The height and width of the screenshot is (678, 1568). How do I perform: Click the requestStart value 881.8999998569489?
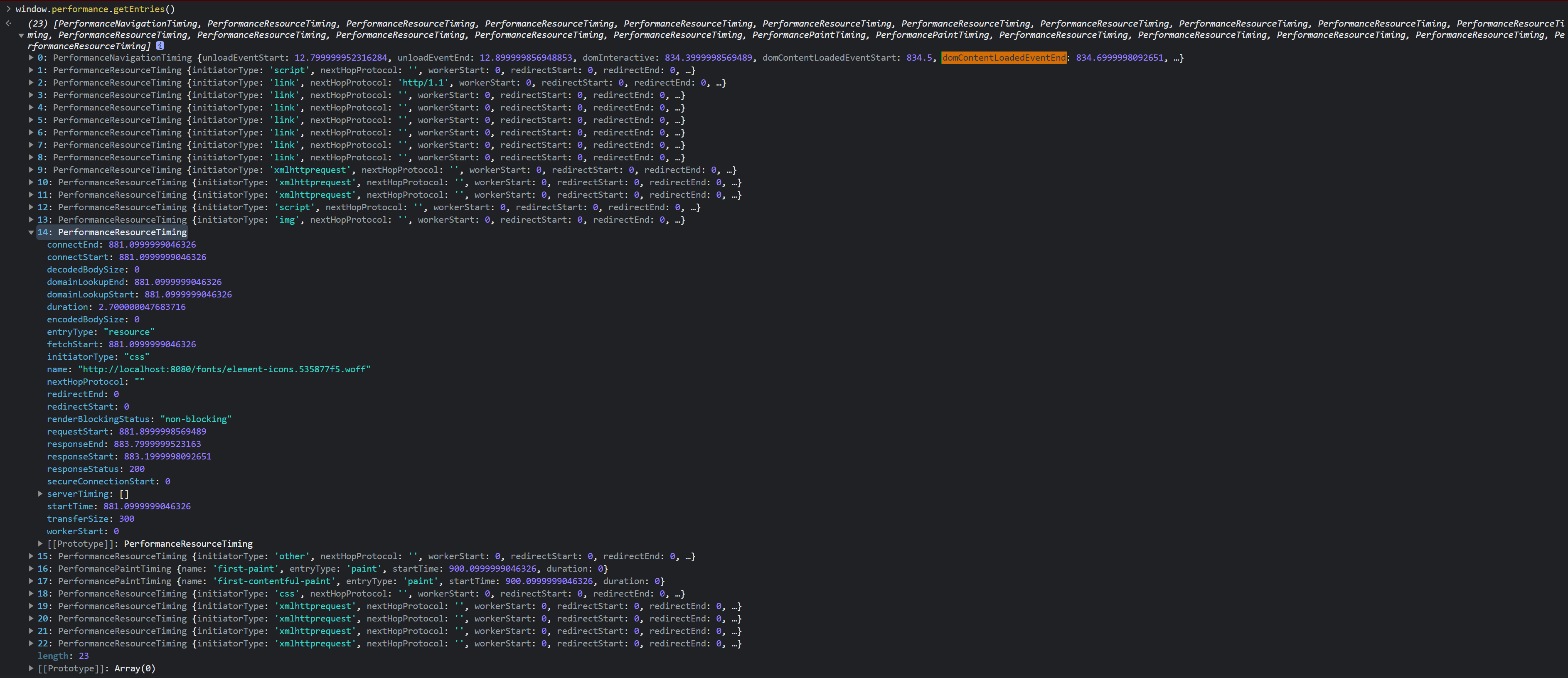coord(162,432)
